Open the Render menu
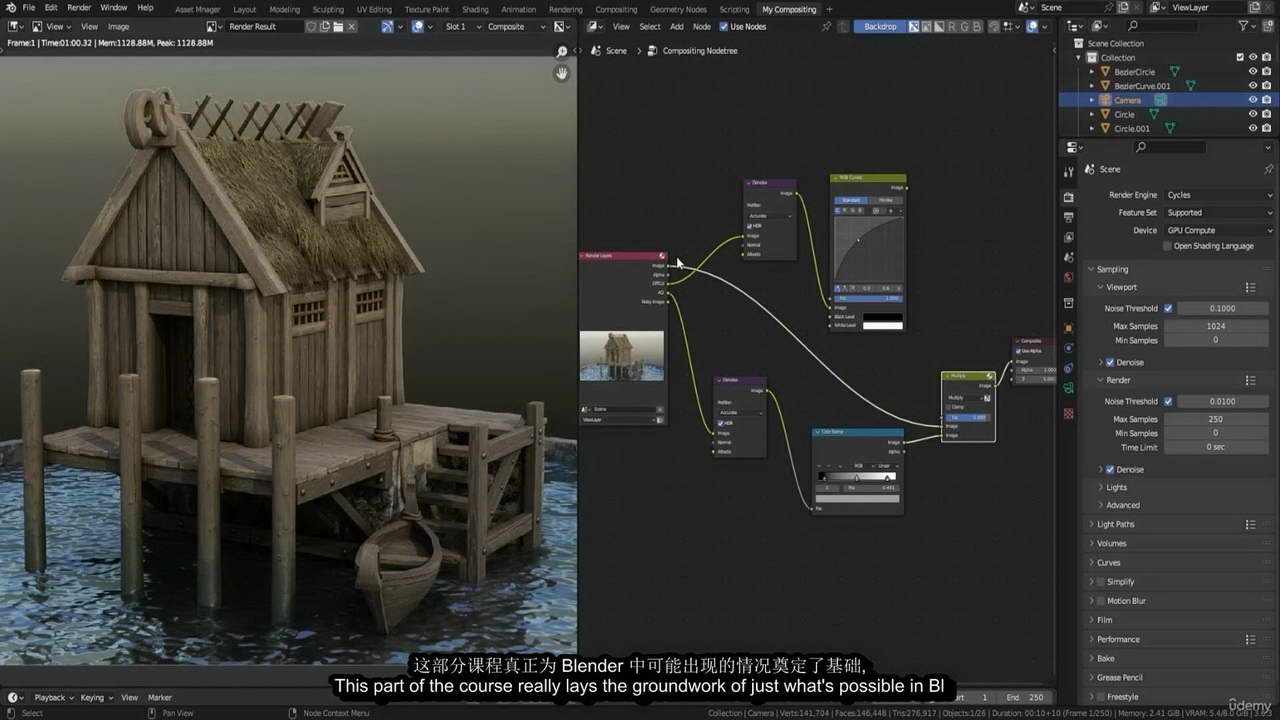Image resolution: width=1280 pixels, height=720 pixels. [79, 8]
